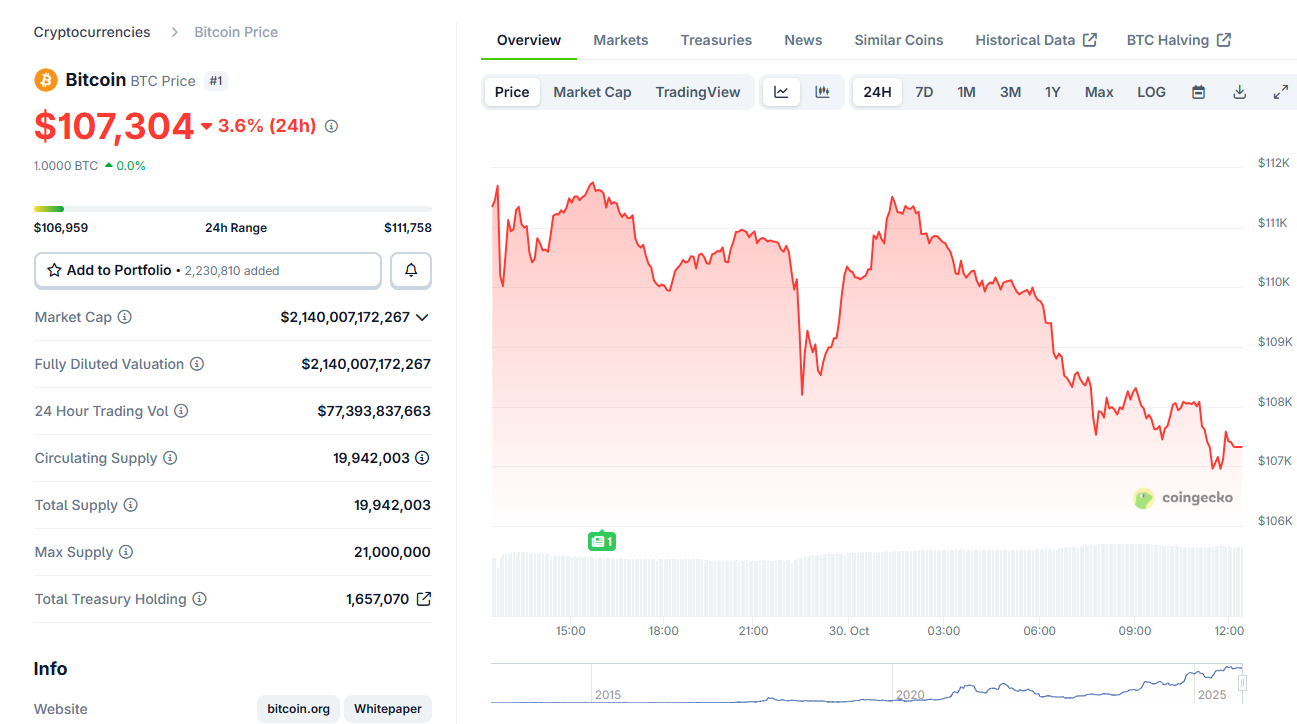Open the Markets tab
Viewport: 1297px width, 724px height.
click(x=620, y=40)
